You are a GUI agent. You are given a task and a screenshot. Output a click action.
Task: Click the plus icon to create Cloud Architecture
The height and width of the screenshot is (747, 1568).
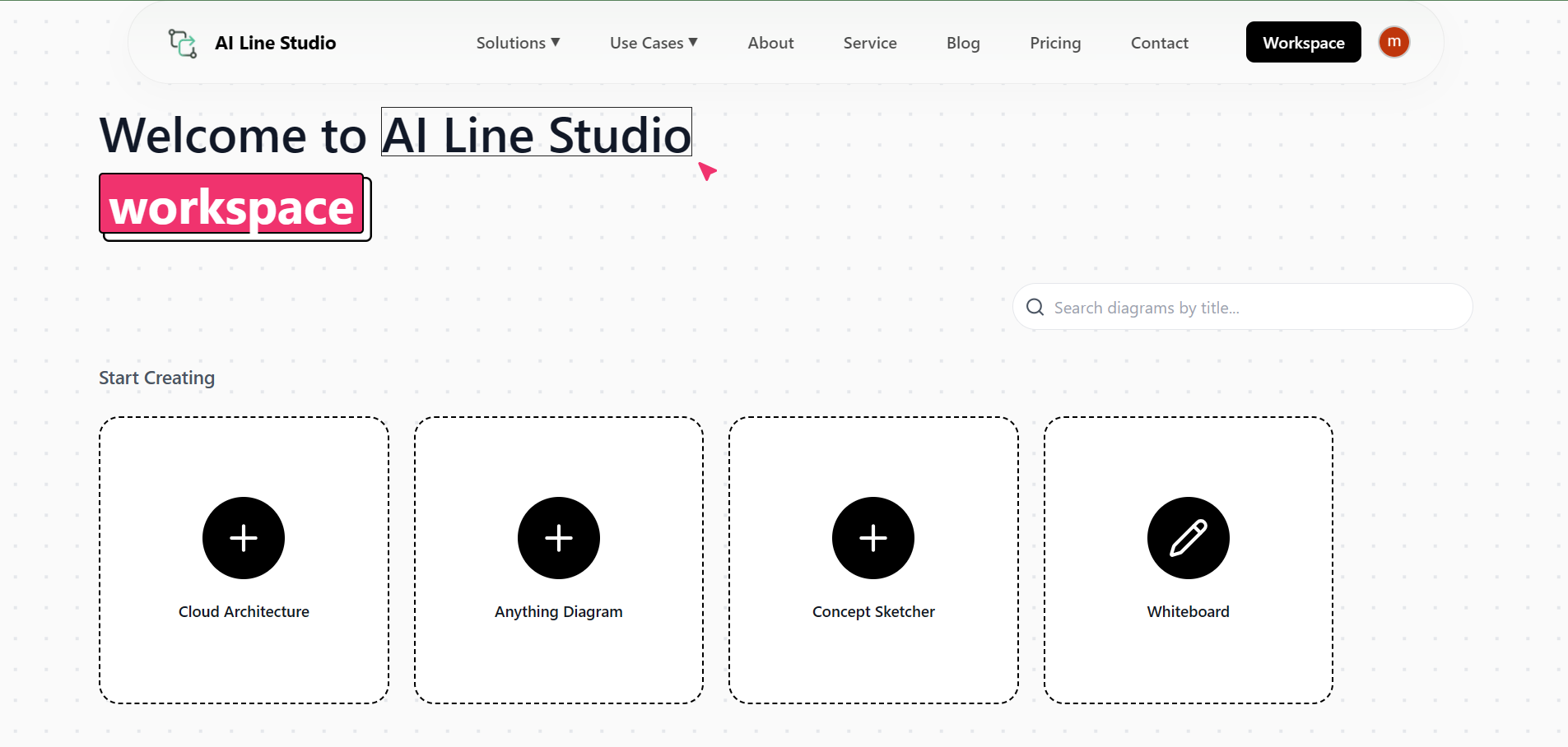click(x=243, y=537)
